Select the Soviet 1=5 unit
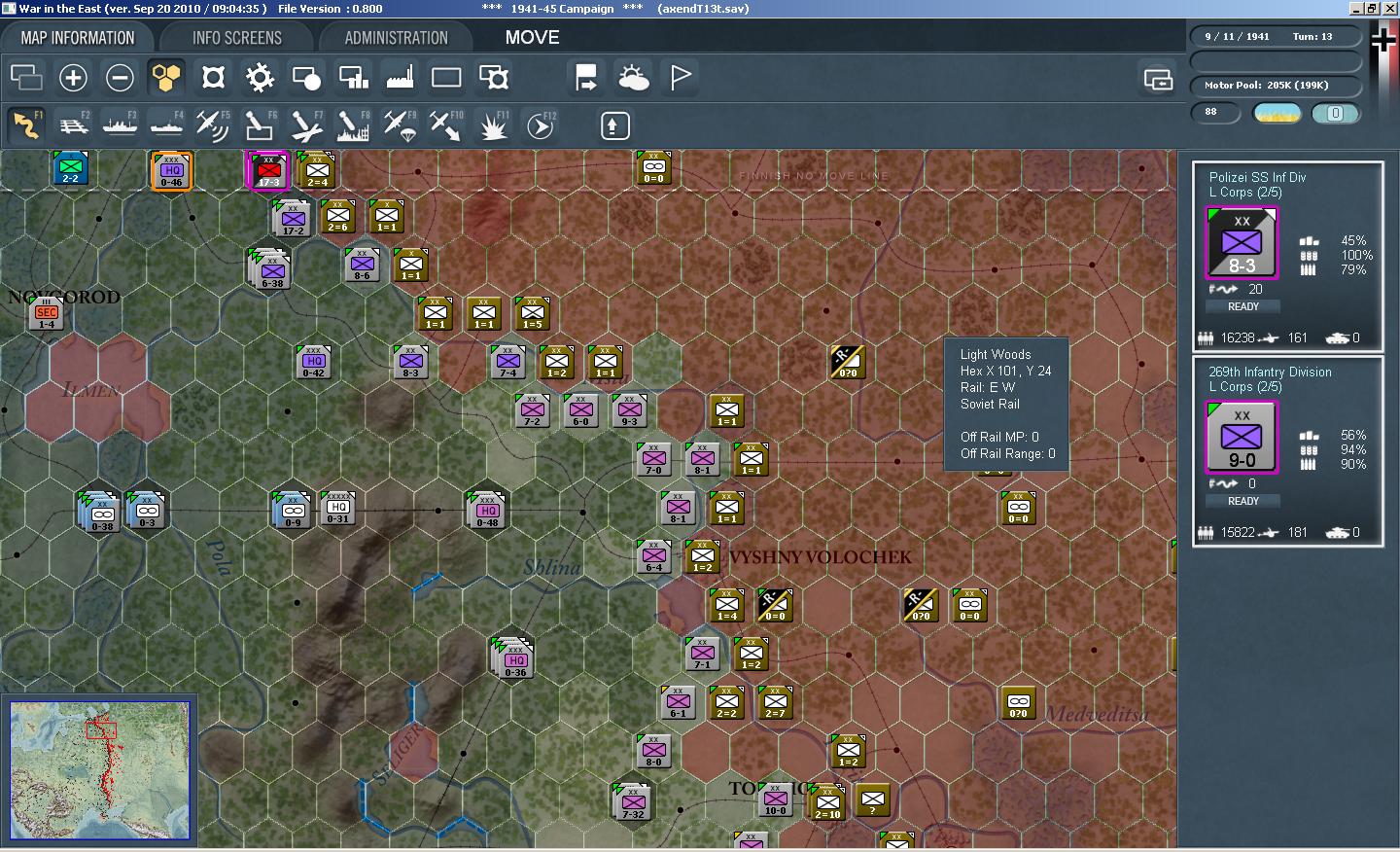Image resolution: width=1400 pixels, height=852 pixels. click(x=532, y=313)
